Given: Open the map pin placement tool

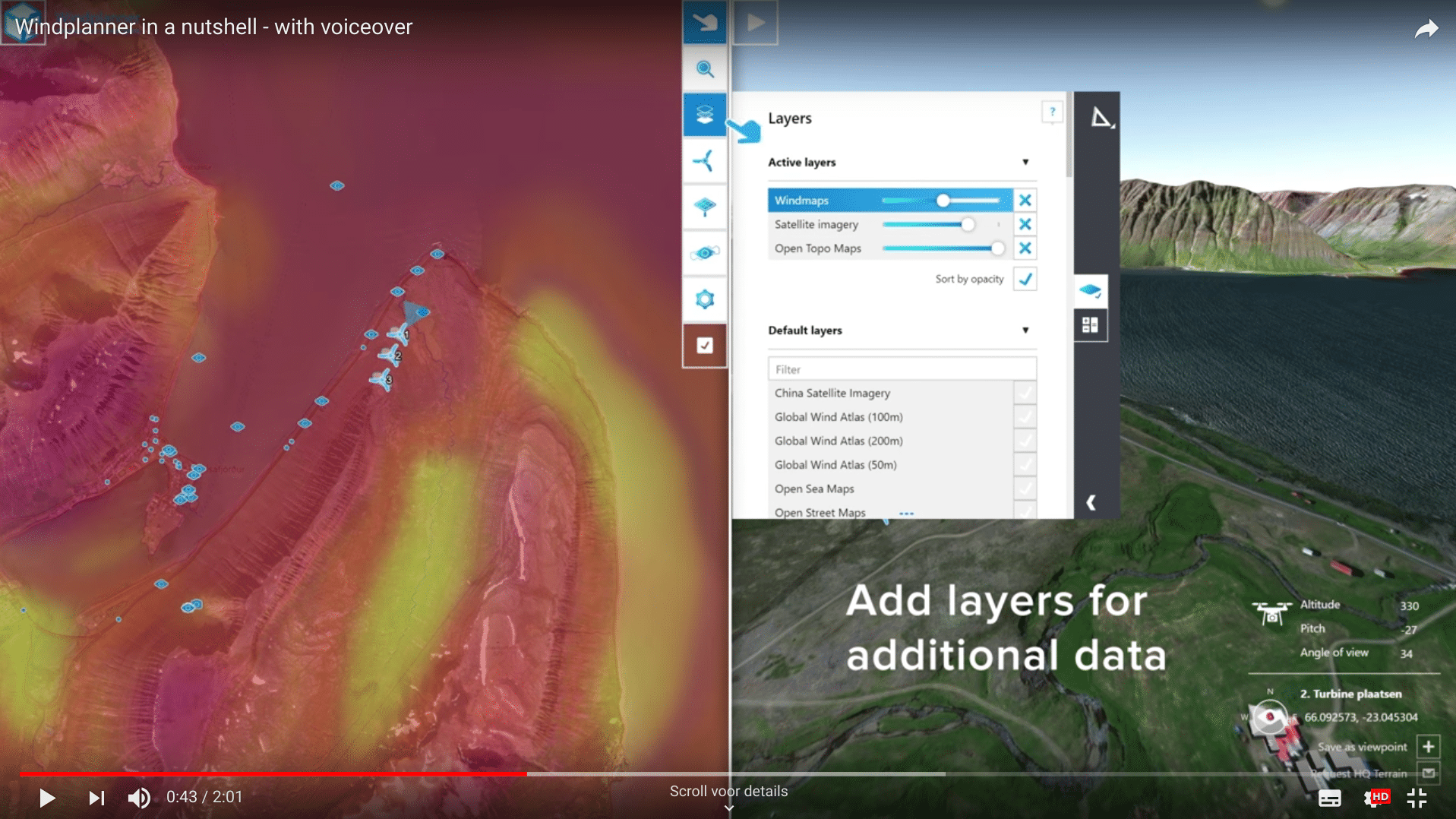Looking at the screenshot, I should 705,207.
